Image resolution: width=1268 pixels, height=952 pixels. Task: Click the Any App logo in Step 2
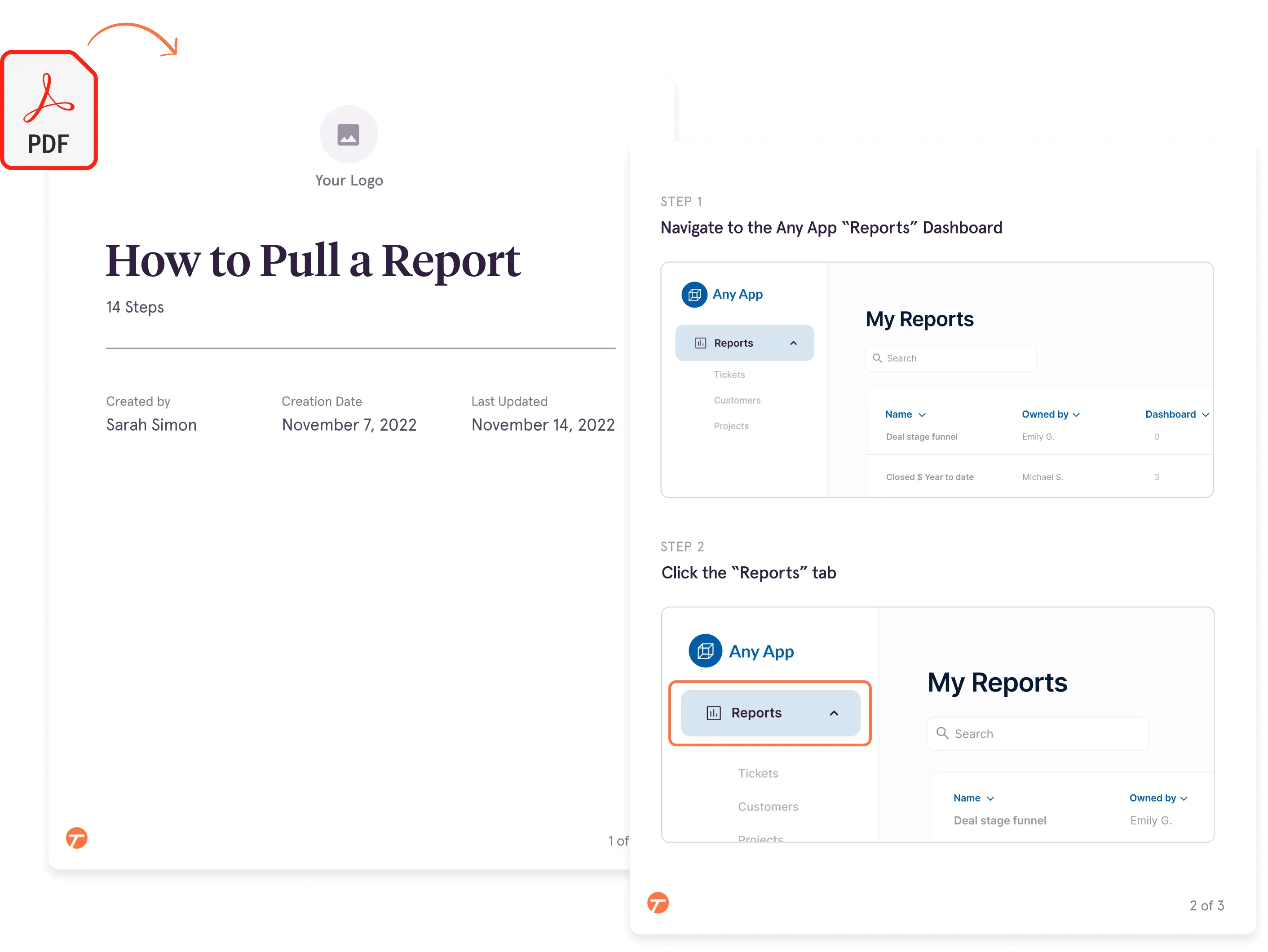point(705,651)
